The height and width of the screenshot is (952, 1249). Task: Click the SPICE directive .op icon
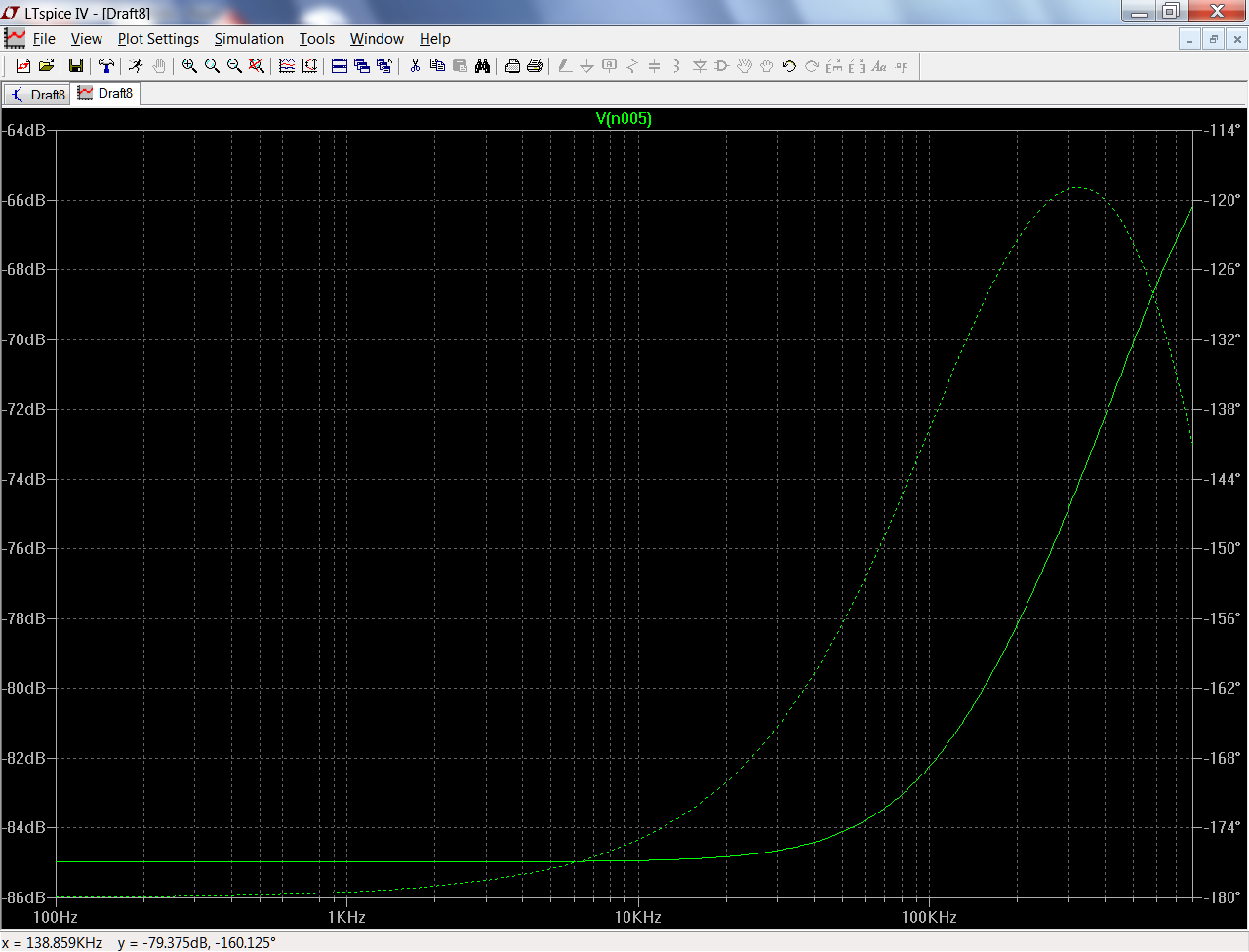902,65
